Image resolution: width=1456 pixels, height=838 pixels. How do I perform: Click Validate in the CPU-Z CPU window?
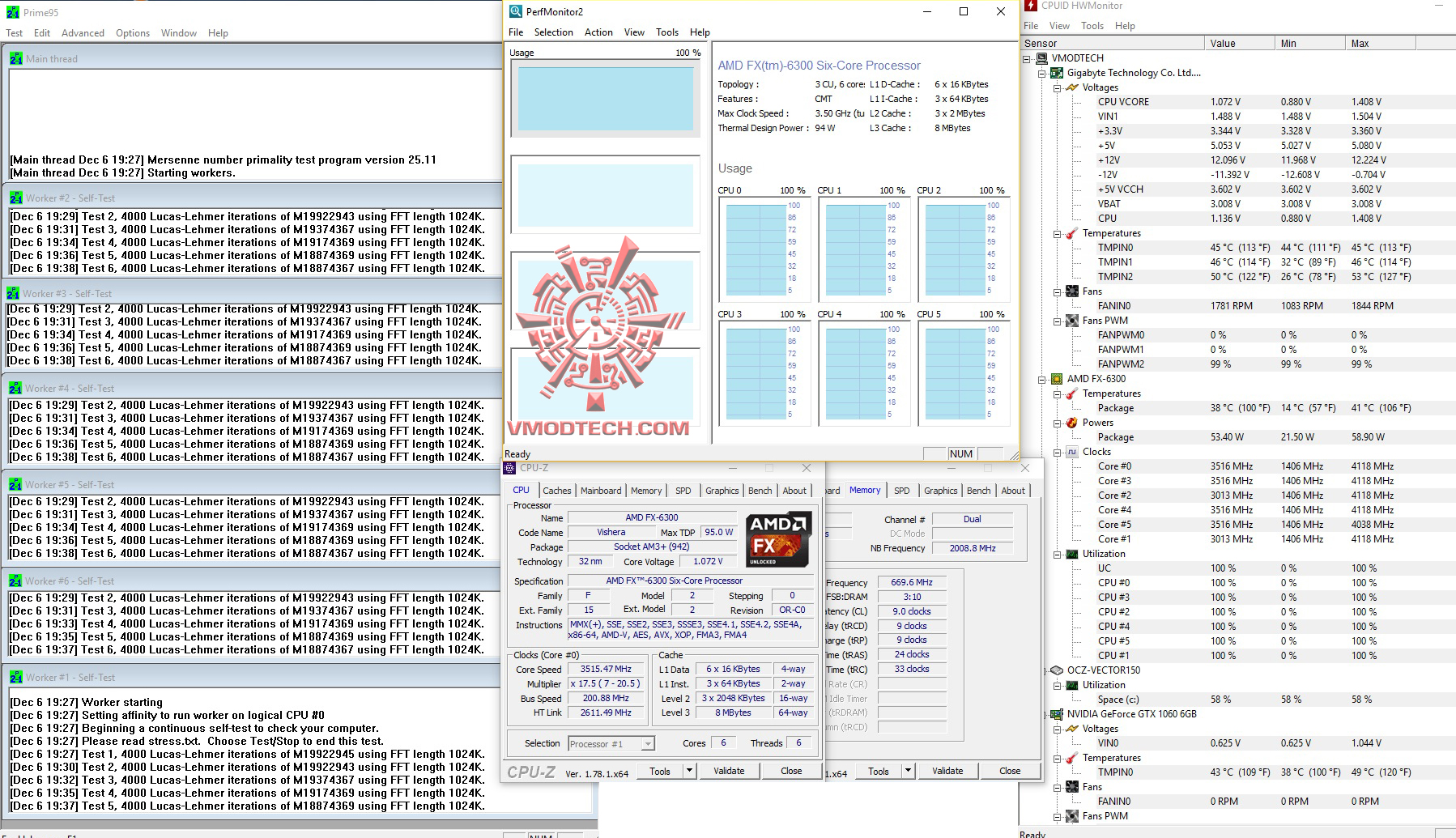click(x=729, y=771)
